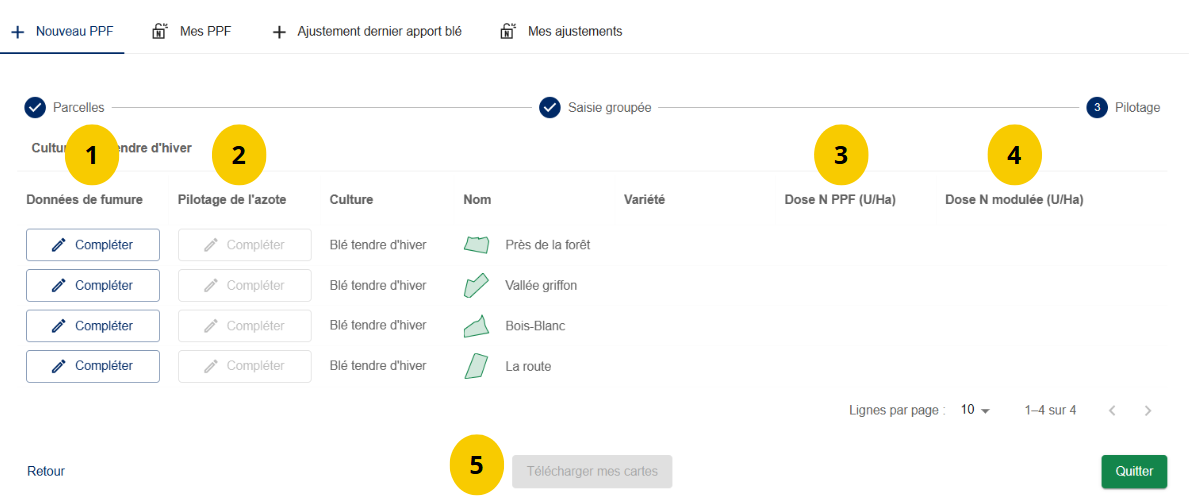Click Compléter fumure for Près de la forêt
1204x502 pixels.
(x=93, y=245)
